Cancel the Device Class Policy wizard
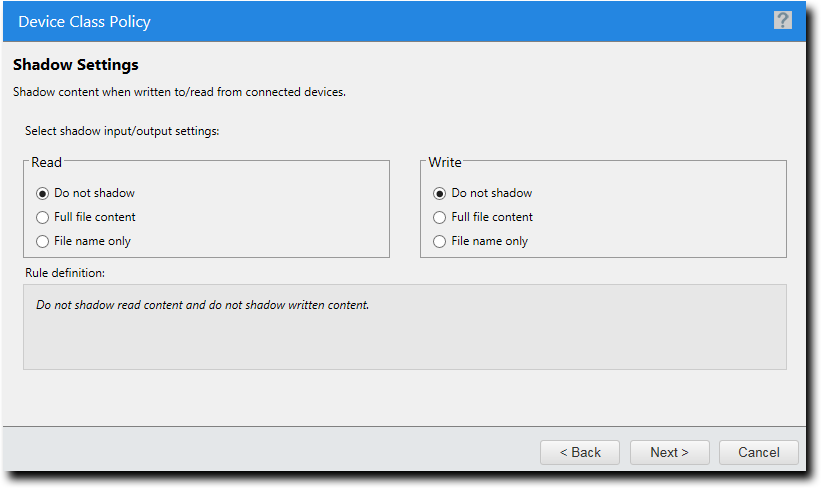 [758, 452]
